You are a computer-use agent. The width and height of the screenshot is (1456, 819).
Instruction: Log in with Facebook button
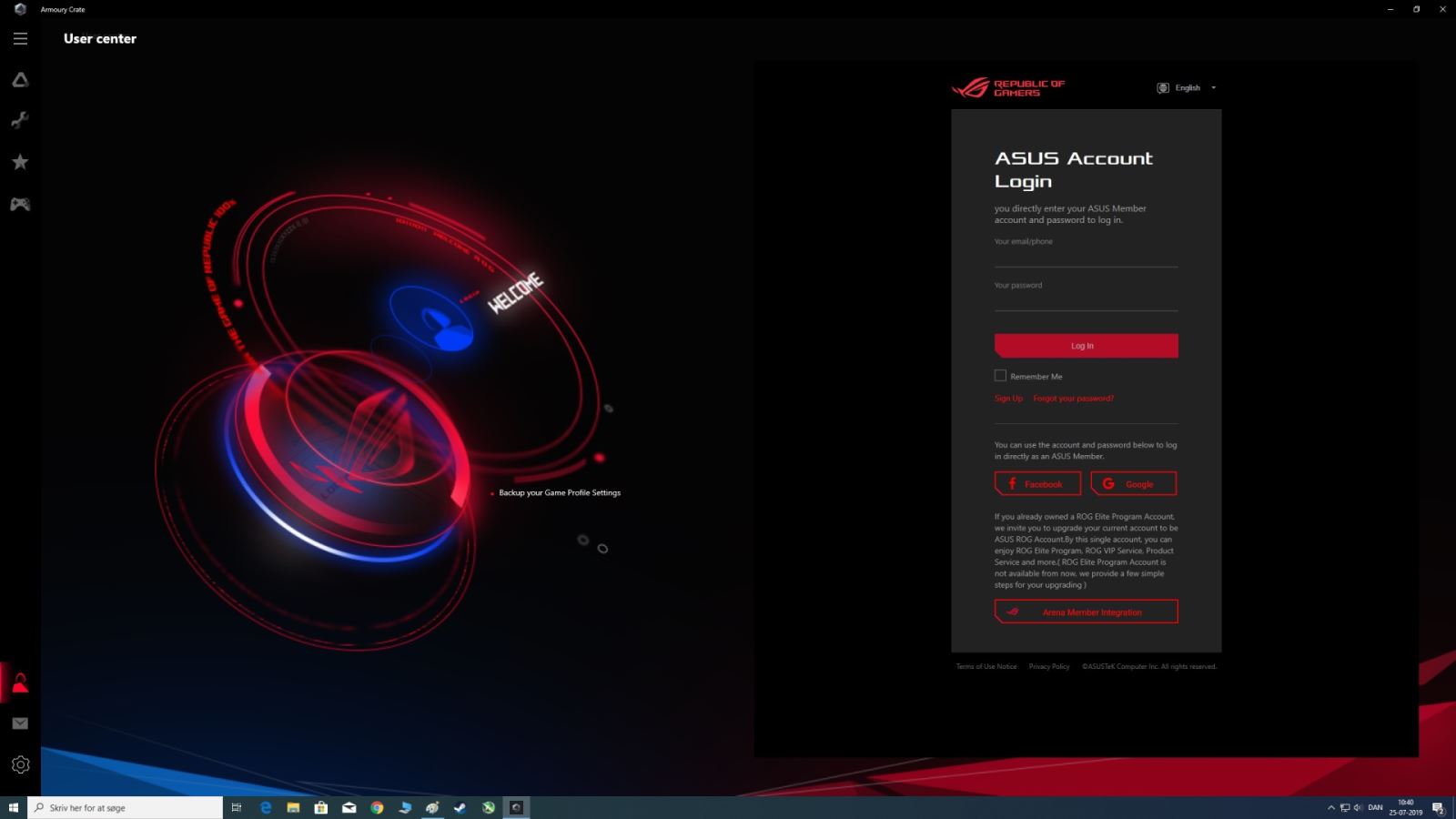[x=1037, y=483]
